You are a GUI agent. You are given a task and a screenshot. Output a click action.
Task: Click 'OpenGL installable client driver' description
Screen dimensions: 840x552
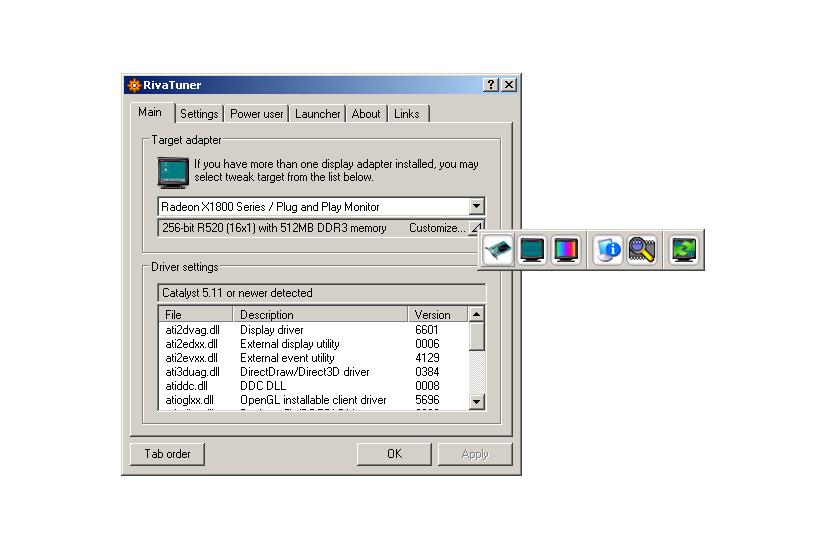click(x=313, y=400)
